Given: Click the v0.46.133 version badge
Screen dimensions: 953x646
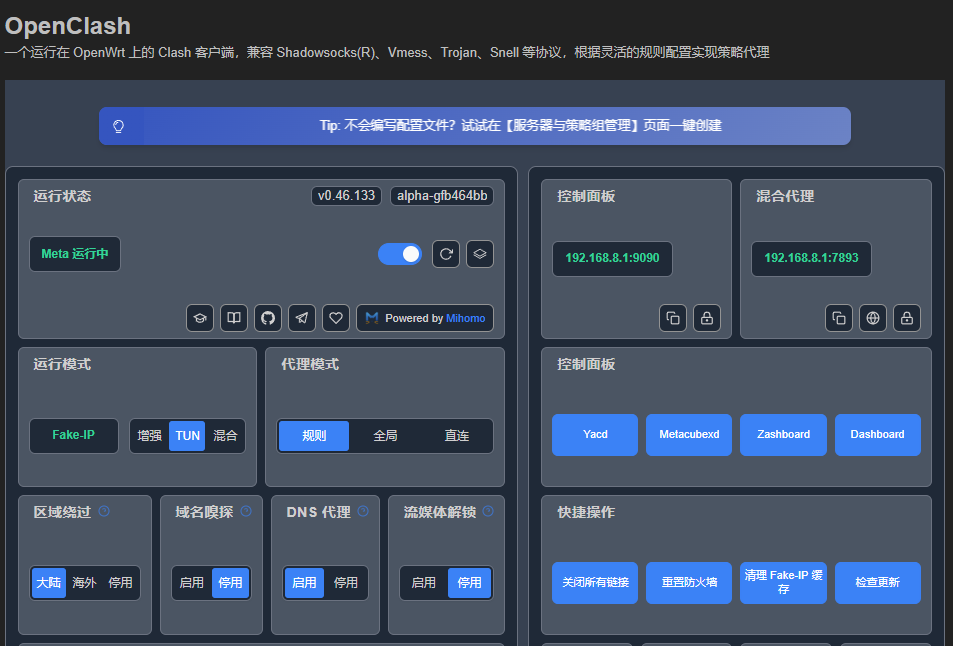Looking at the screenshot, I should click(346, 196).
